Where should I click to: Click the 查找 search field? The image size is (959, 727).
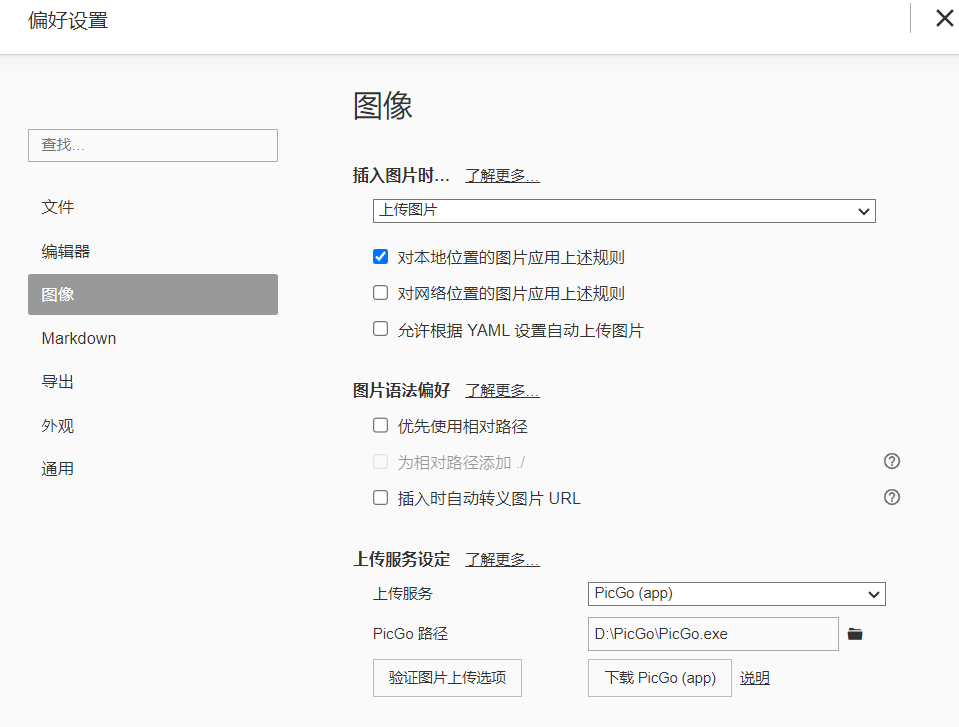click(x=152, y=145)
